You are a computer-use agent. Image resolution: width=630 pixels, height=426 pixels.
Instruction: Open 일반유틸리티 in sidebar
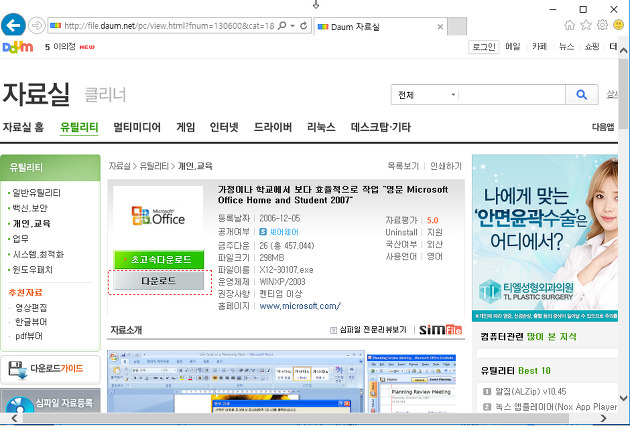37,193
